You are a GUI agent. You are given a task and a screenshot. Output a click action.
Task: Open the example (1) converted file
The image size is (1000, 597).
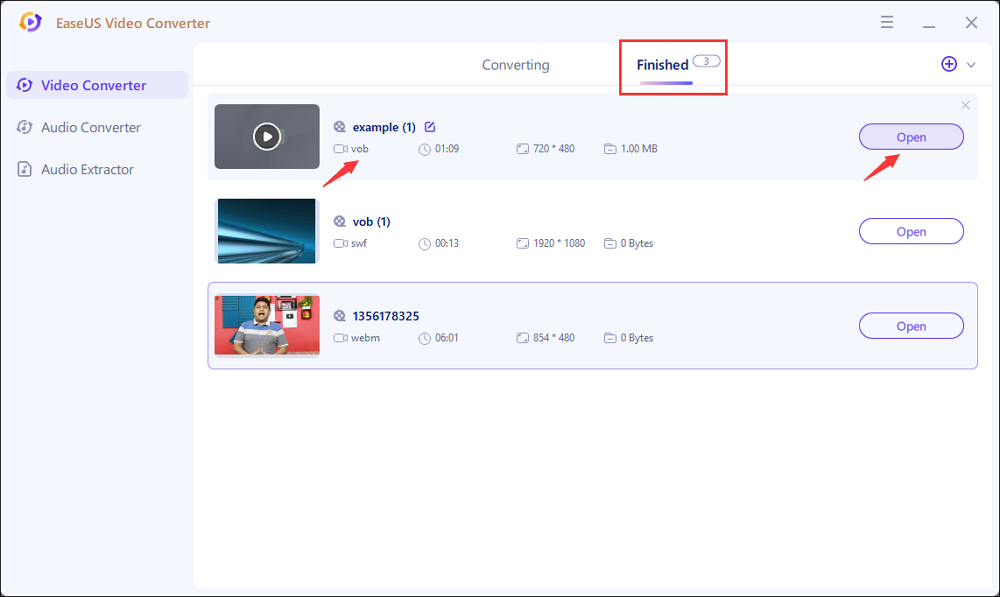[911, 137]
